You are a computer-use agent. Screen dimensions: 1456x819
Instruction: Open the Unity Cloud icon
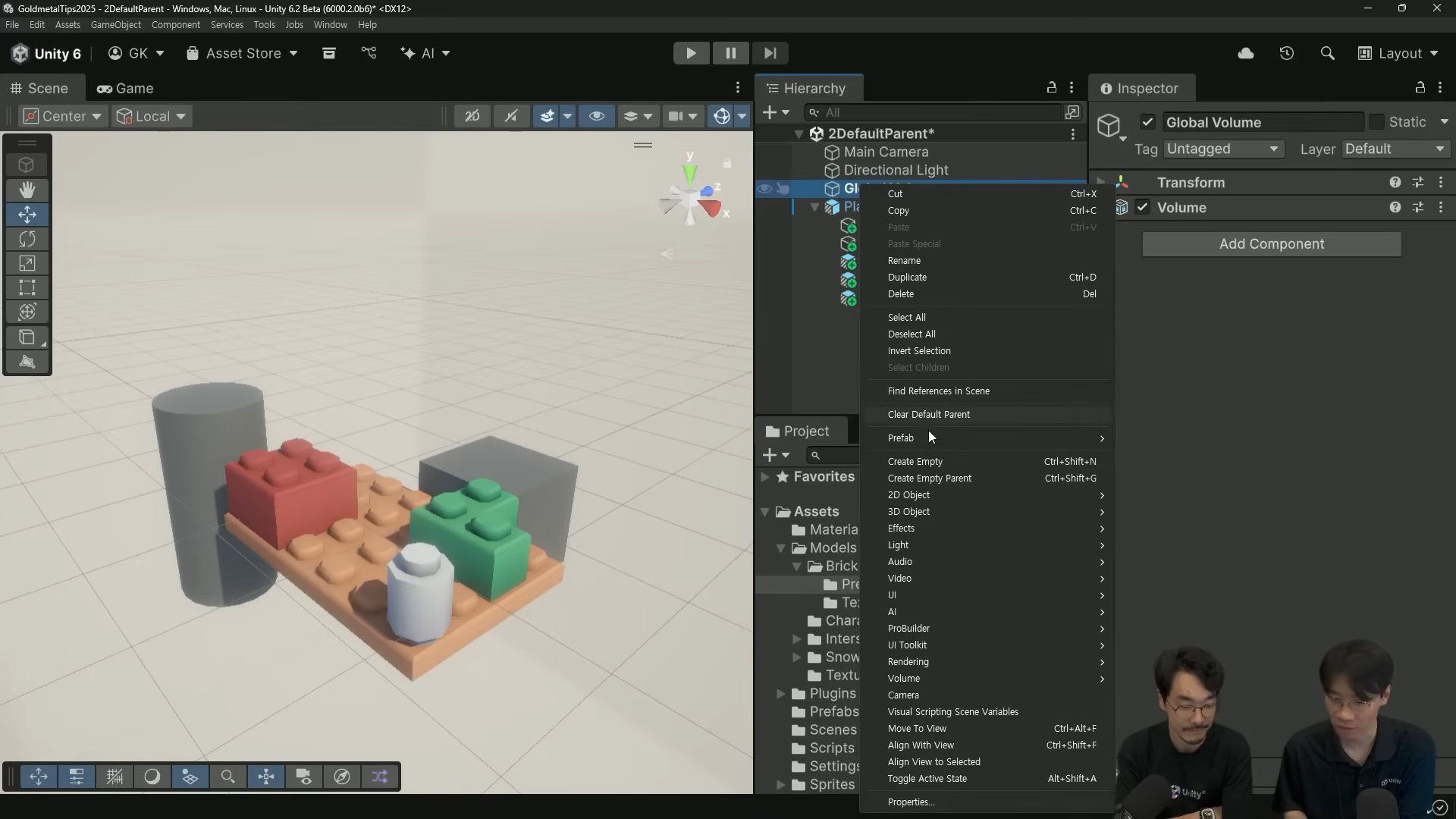(1246, 53)
